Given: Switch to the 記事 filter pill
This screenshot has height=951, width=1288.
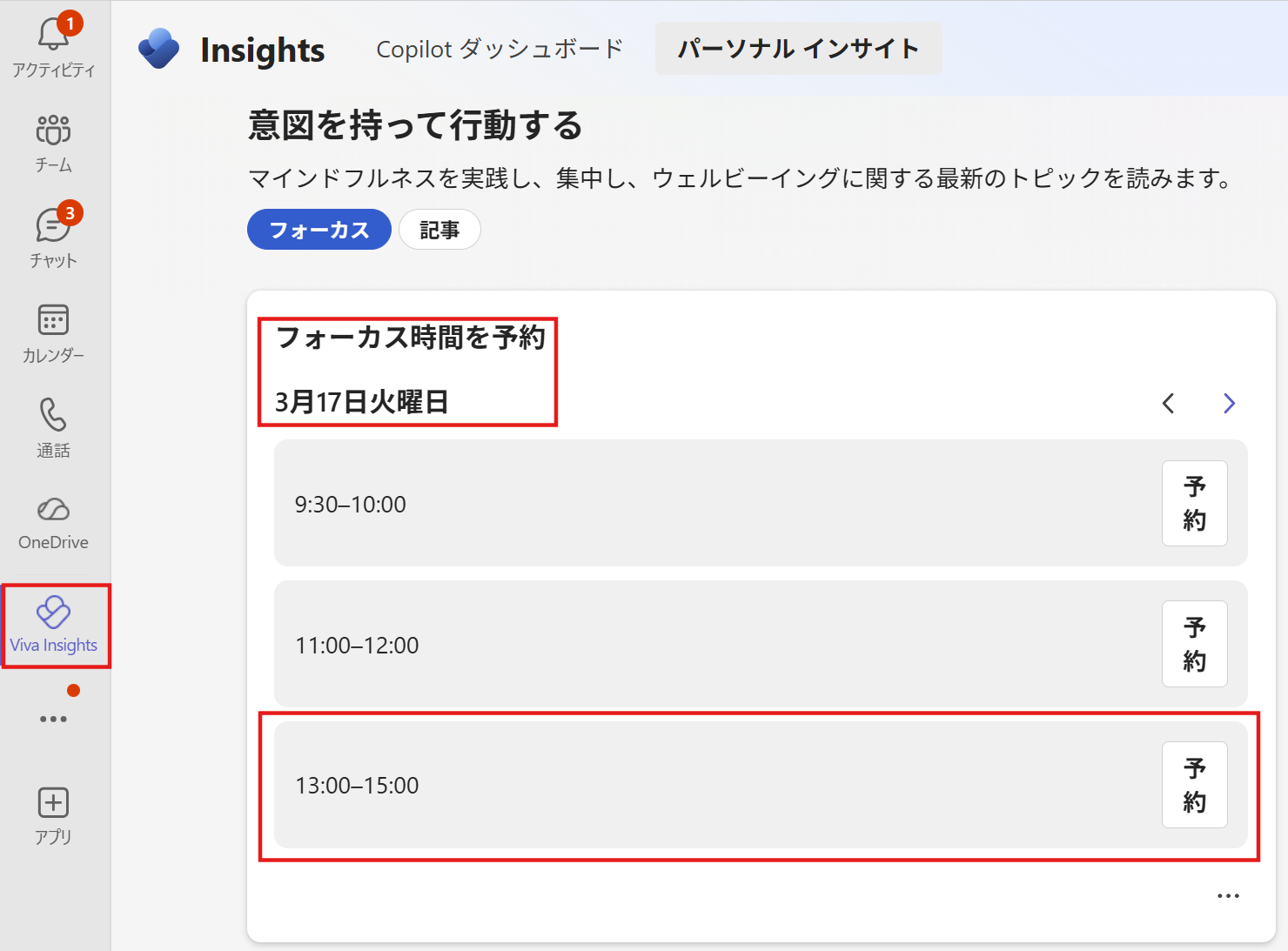Looking at the screenshot, I should (x=439, y=229).
